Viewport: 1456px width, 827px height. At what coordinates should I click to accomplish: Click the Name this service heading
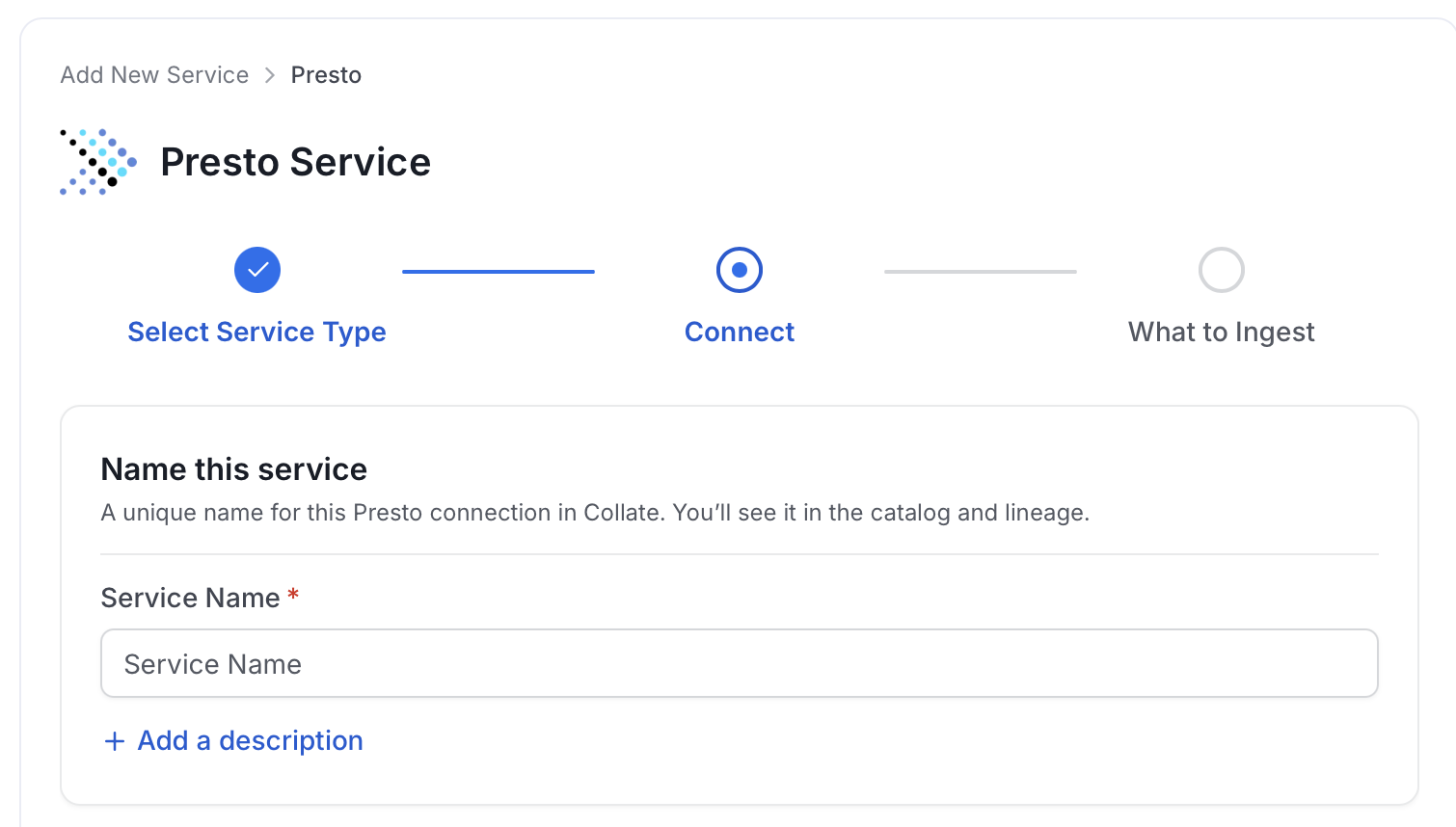234,469
